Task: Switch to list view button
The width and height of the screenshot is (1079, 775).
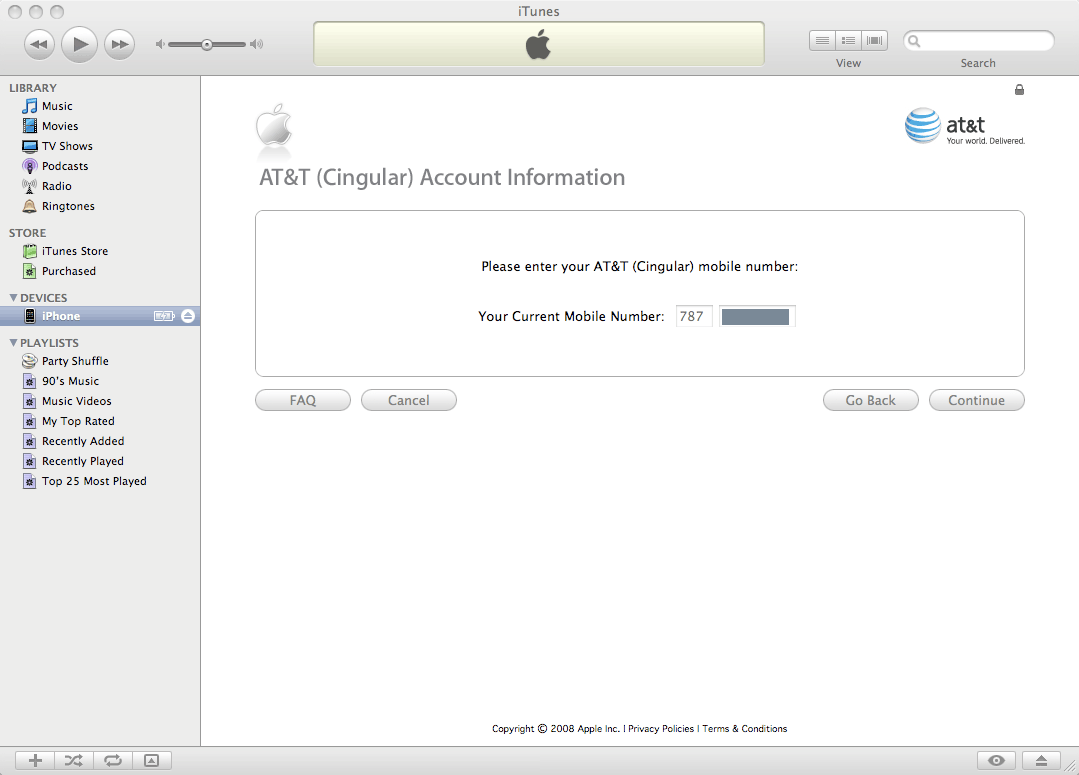Action: (822, 41)
